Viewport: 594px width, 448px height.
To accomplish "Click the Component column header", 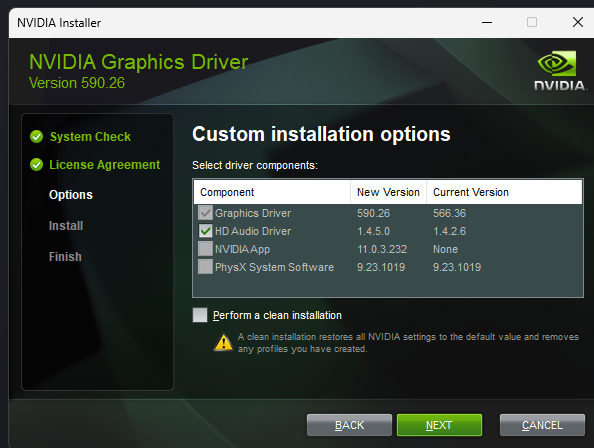I will (x=272, y=192).
